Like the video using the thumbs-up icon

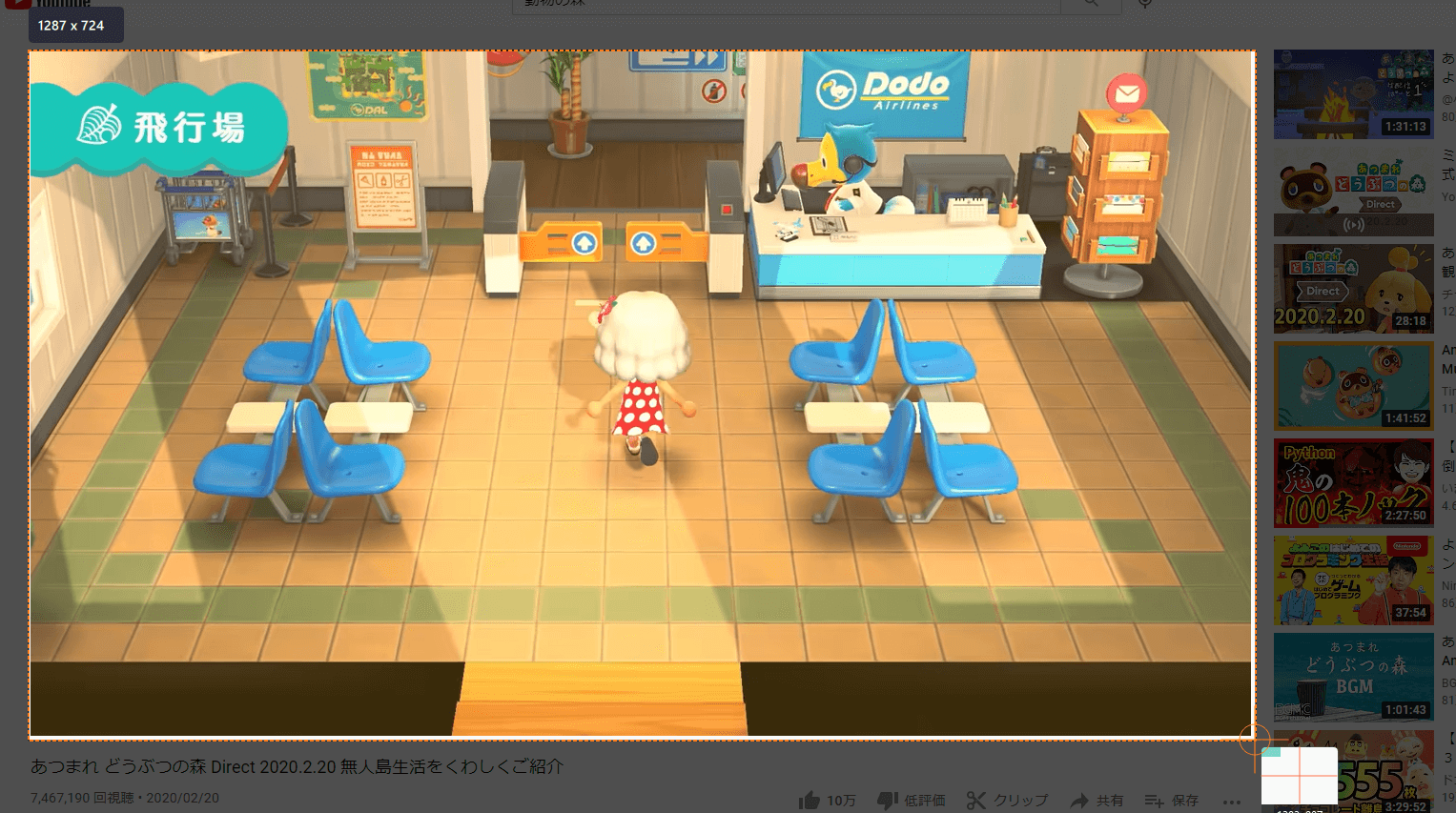coord(810,800)
